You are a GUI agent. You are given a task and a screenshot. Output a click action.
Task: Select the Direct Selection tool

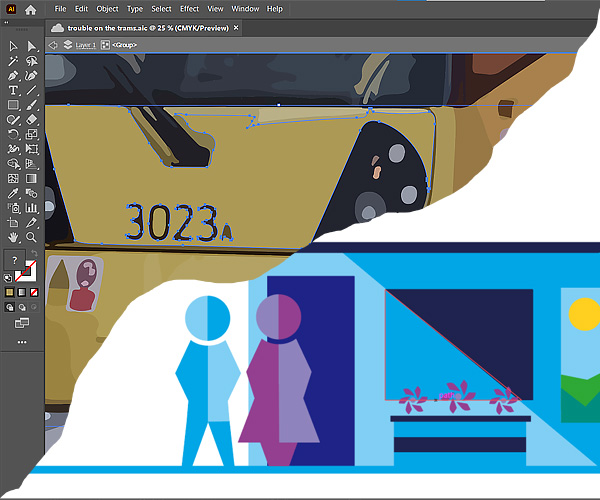click(x=32, y=46)
